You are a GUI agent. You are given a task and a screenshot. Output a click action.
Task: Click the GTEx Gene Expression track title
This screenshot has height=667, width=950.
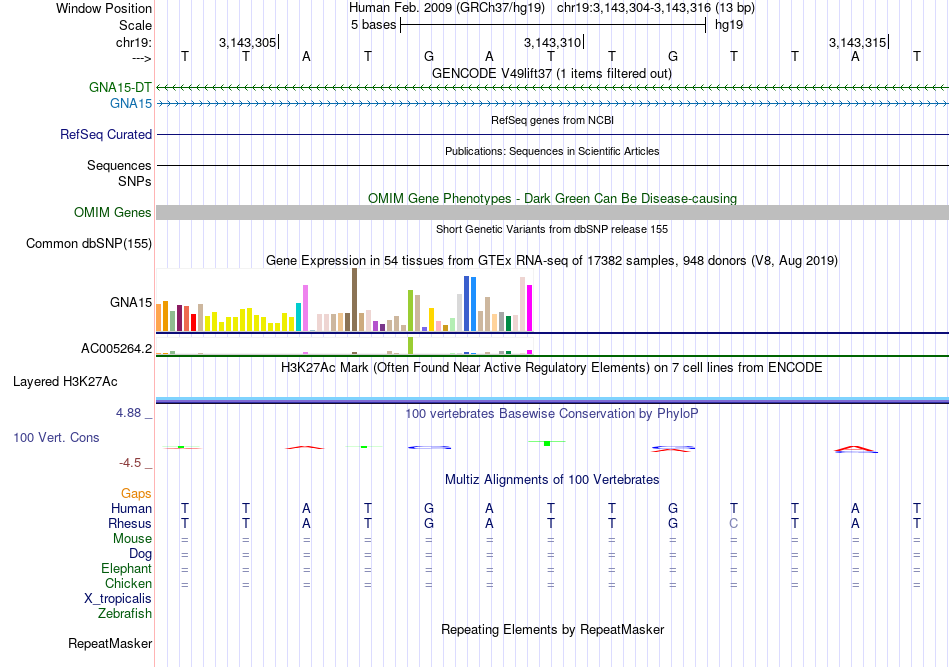point(552,260)
